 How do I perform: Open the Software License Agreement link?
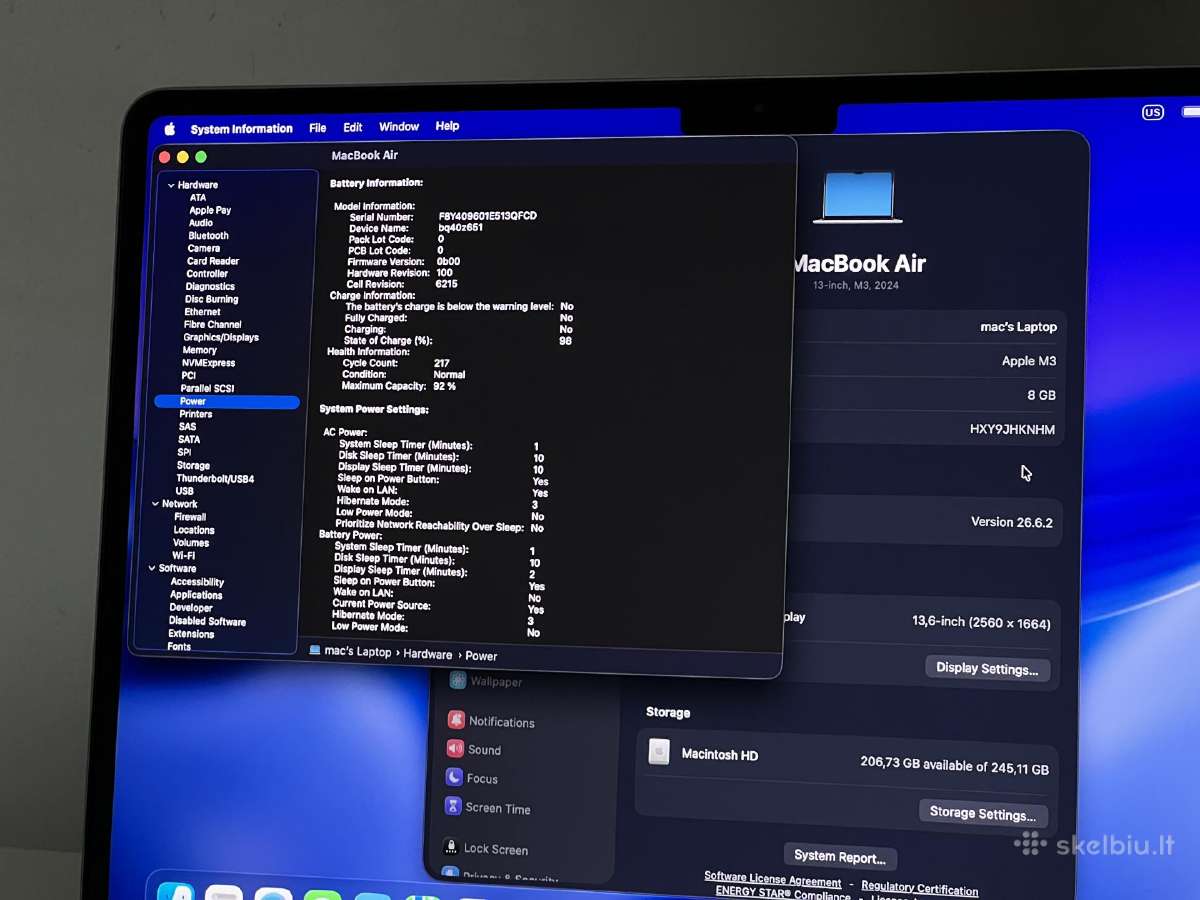coord(773,880)
